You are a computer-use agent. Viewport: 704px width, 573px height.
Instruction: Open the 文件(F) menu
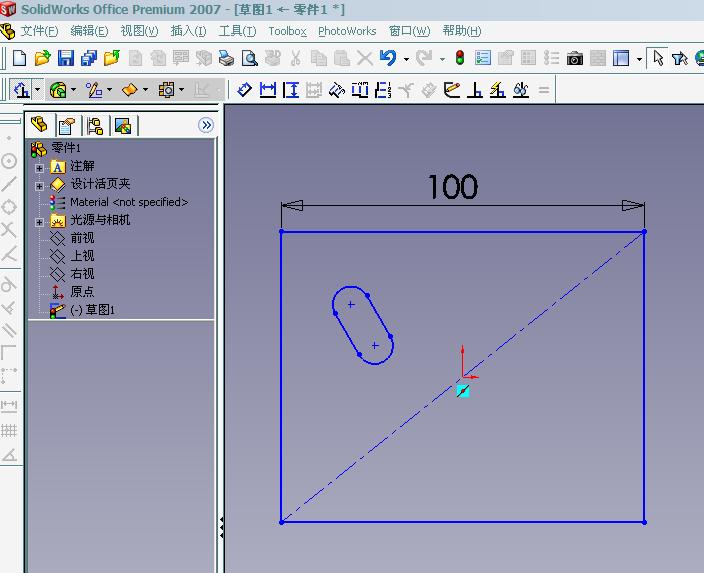click(x=39, y=31)
